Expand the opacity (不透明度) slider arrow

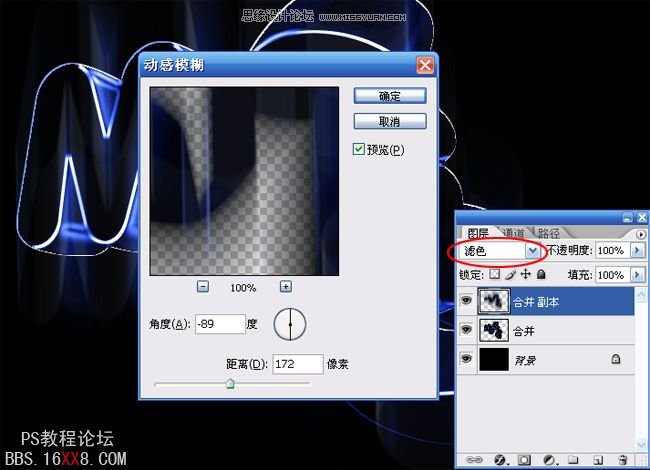coord(638,250)
